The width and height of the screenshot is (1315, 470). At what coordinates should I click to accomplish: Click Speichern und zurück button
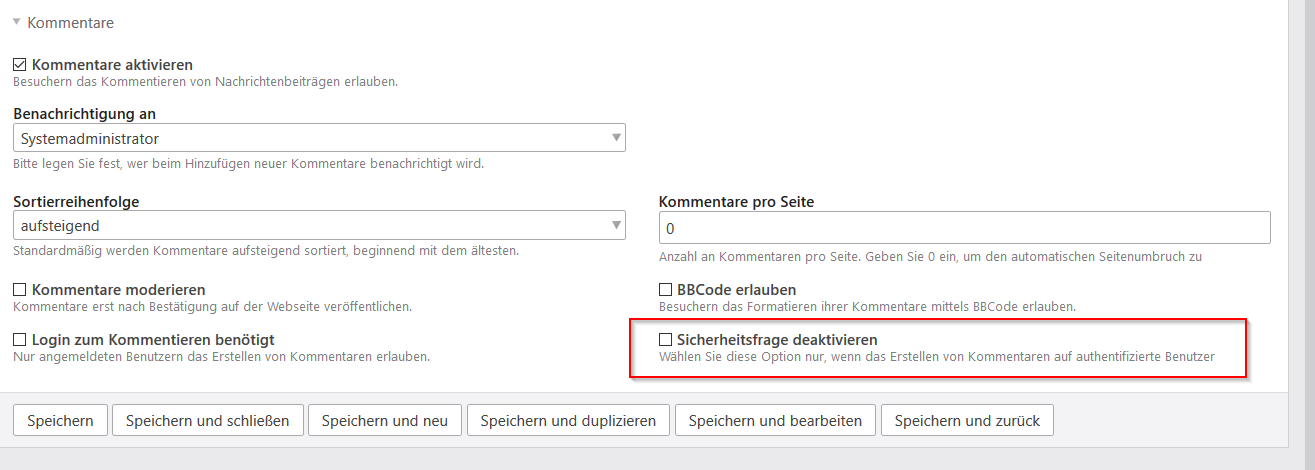point(967,421)
